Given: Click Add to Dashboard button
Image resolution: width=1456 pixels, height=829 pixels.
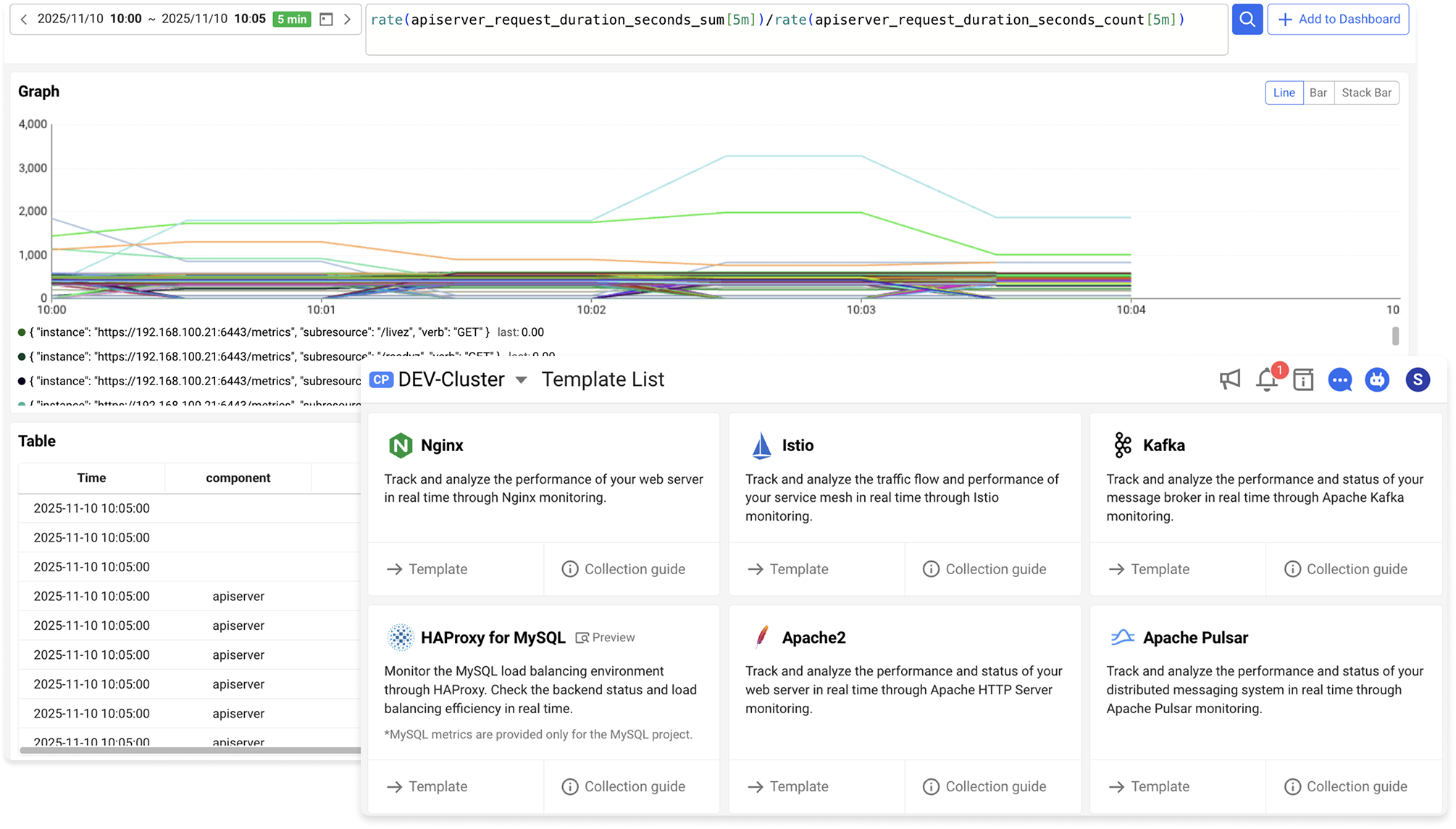Looking at the screenshot, I should click(1338, 20).
